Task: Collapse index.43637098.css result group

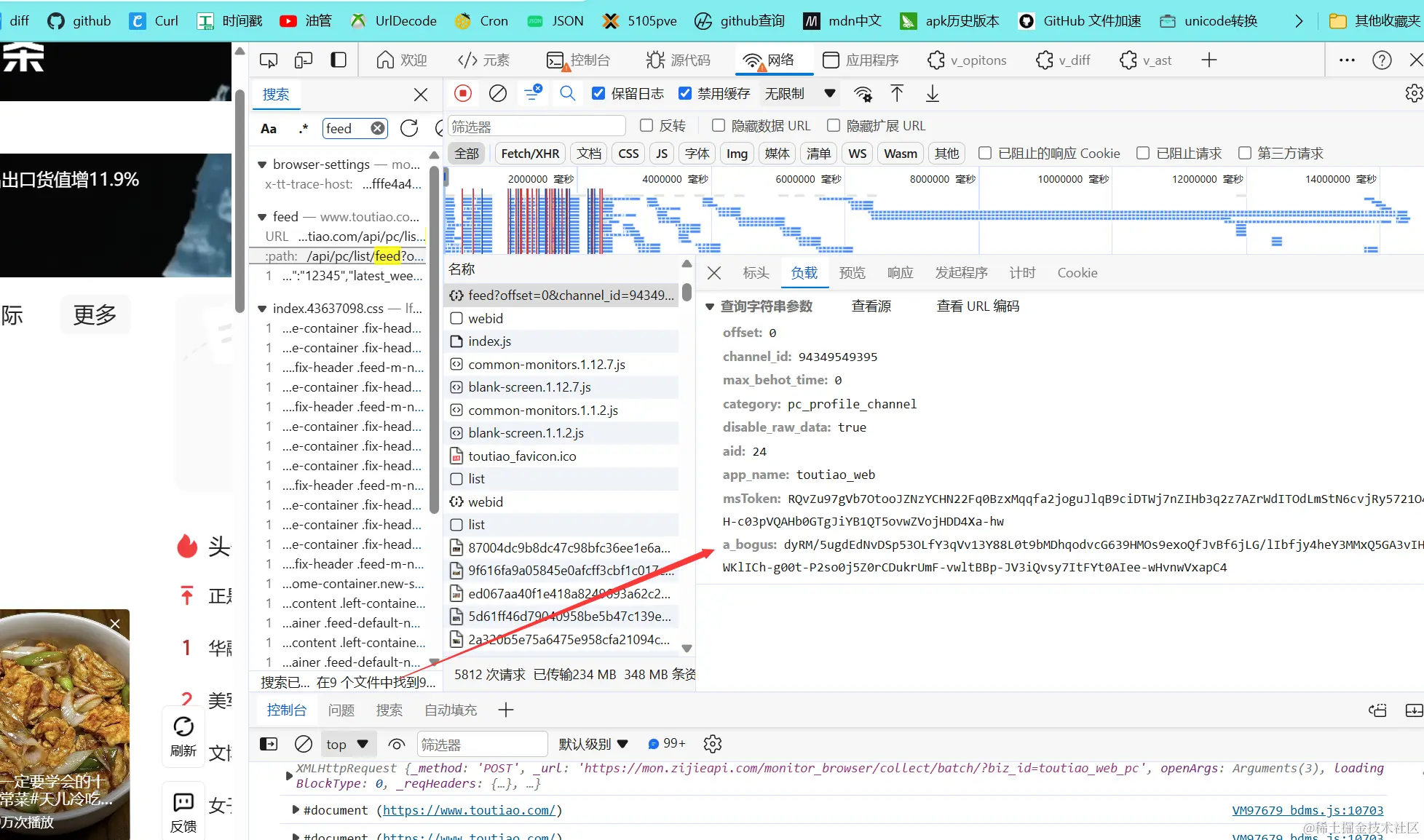Action: pyautogui.click(x=262, y=309)
